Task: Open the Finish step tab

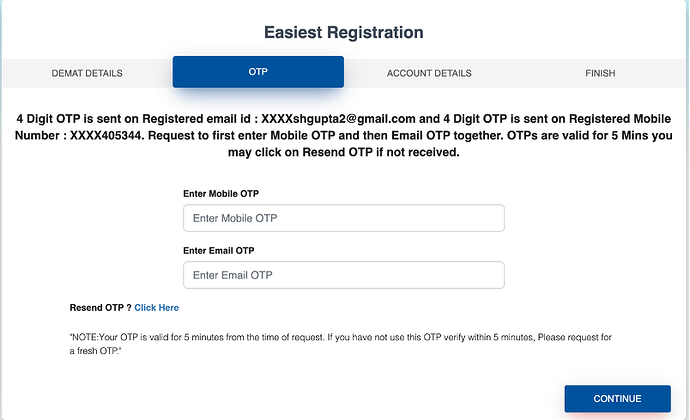Action: 600,73
